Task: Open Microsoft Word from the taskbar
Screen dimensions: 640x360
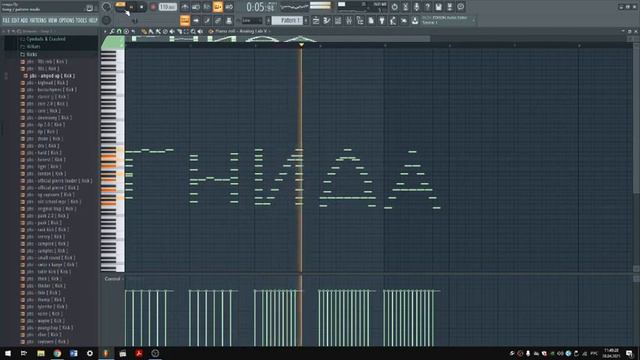Action: (73, 353)
